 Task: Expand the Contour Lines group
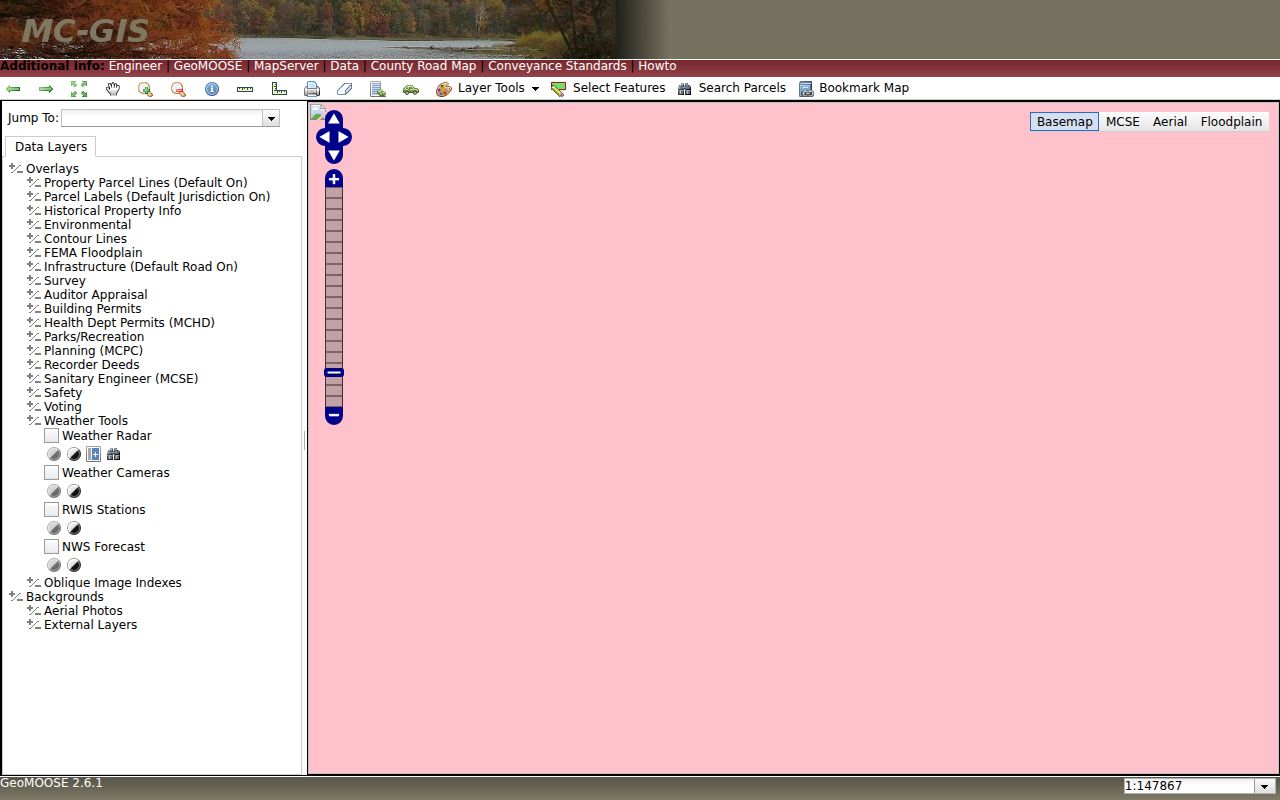(x=34, y=239)
